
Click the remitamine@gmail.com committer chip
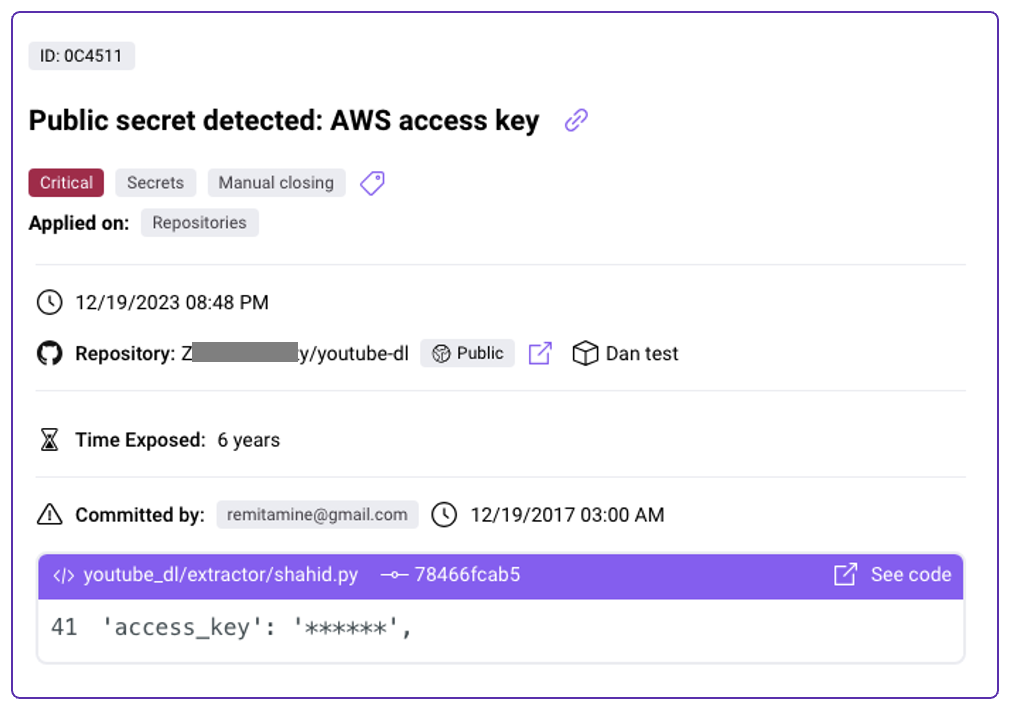(x=317, y=515)
